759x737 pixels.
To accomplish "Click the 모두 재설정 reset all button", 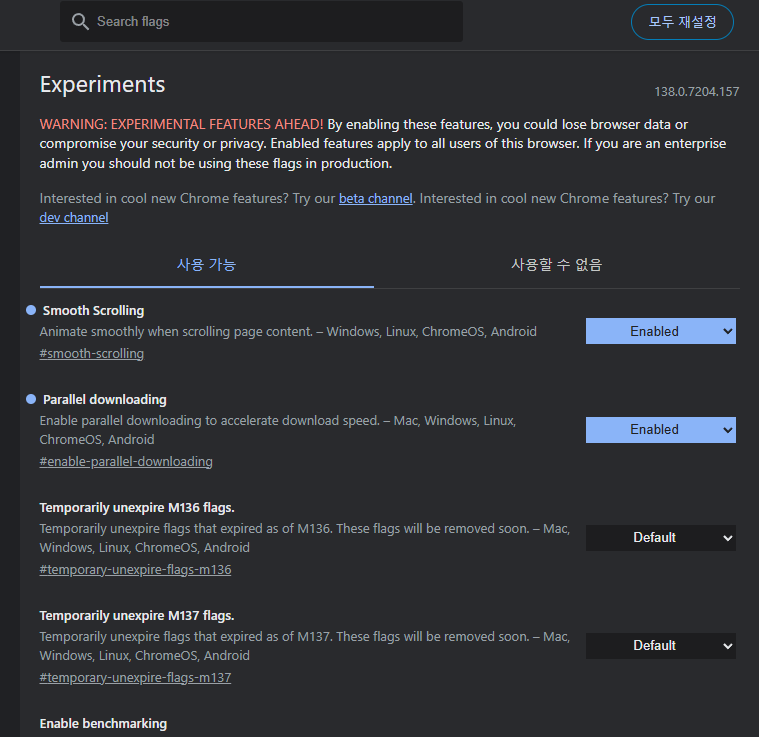I will (682, 22).
